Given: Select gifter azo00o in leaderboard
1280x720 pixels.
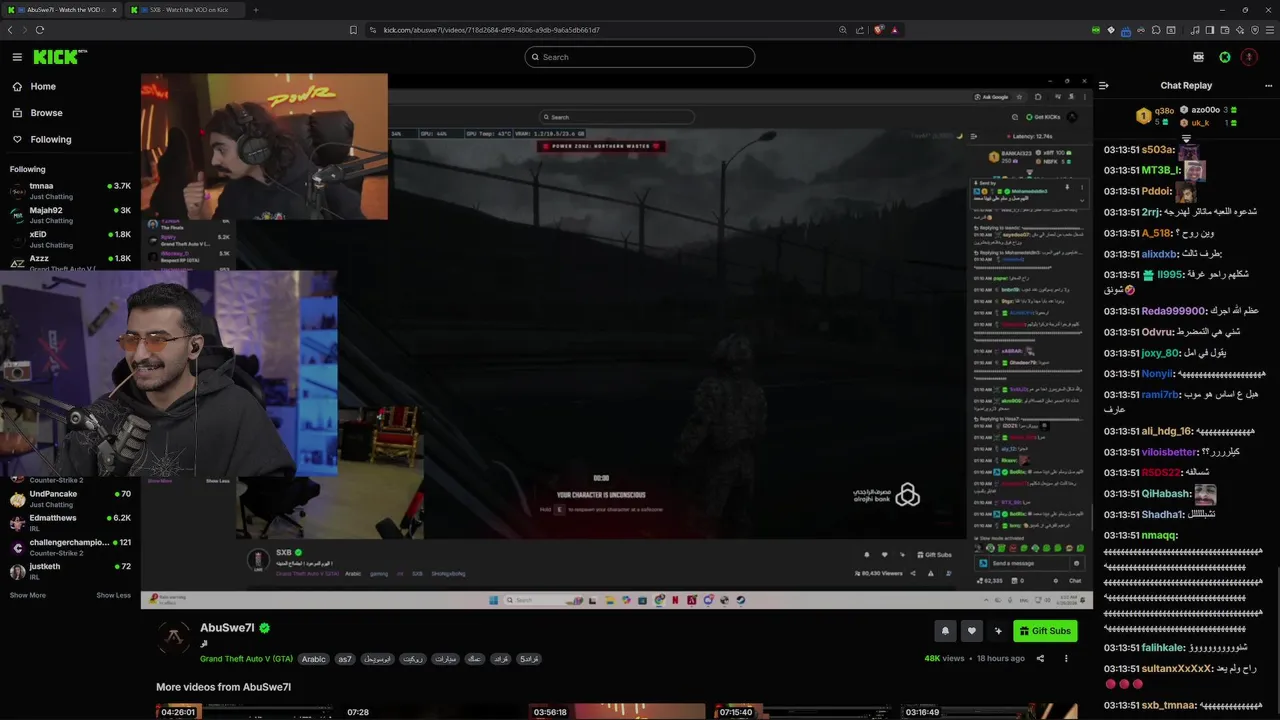Looking at the screenshot, I should 1205,109.
